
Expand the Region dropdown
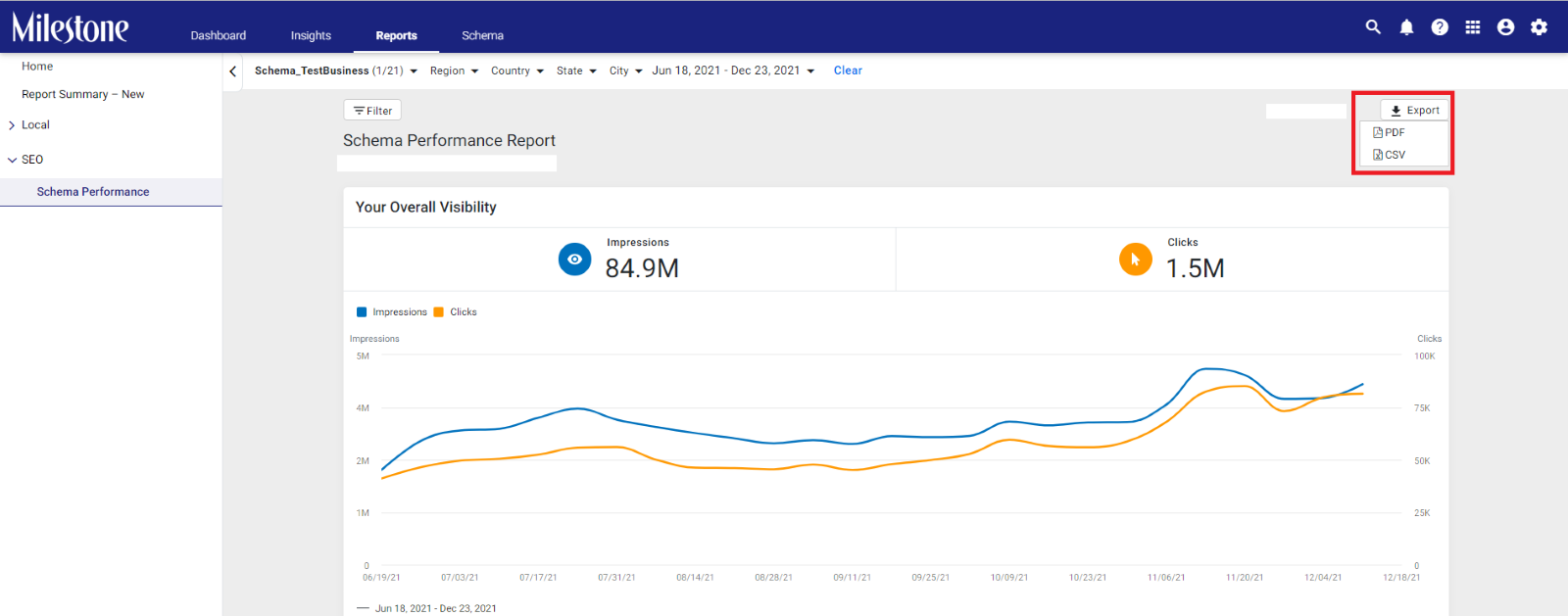(x=455, y=71)
